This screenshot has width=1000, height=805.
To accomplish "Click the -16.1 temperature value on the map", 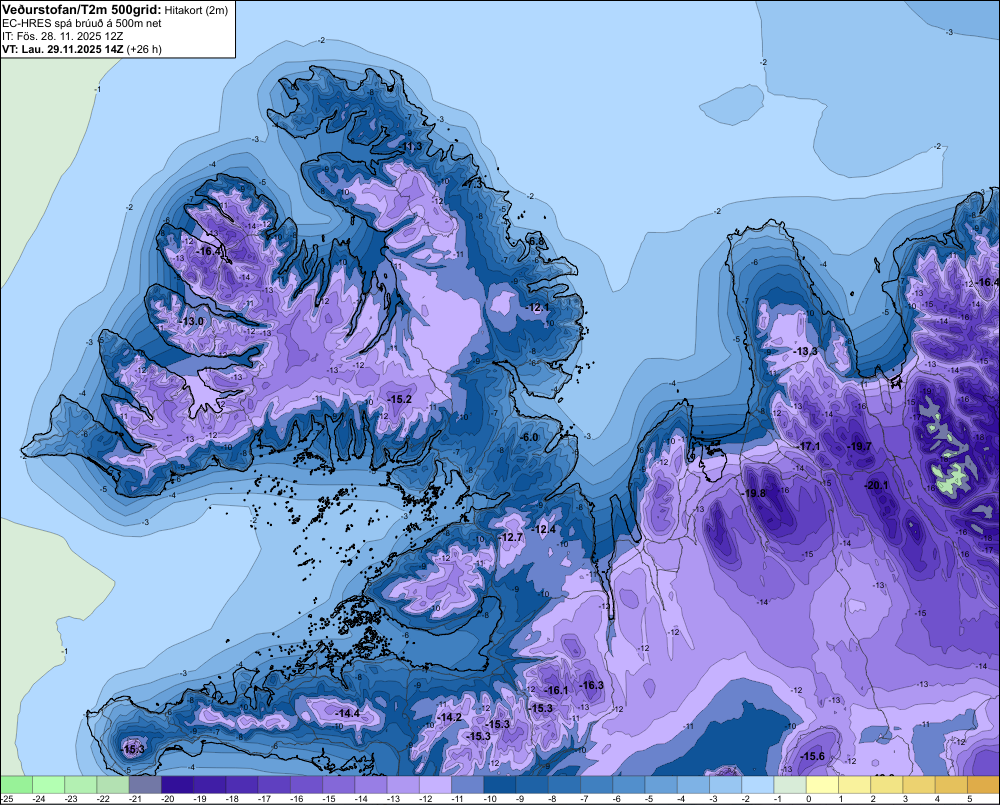I will pos(556,690).
